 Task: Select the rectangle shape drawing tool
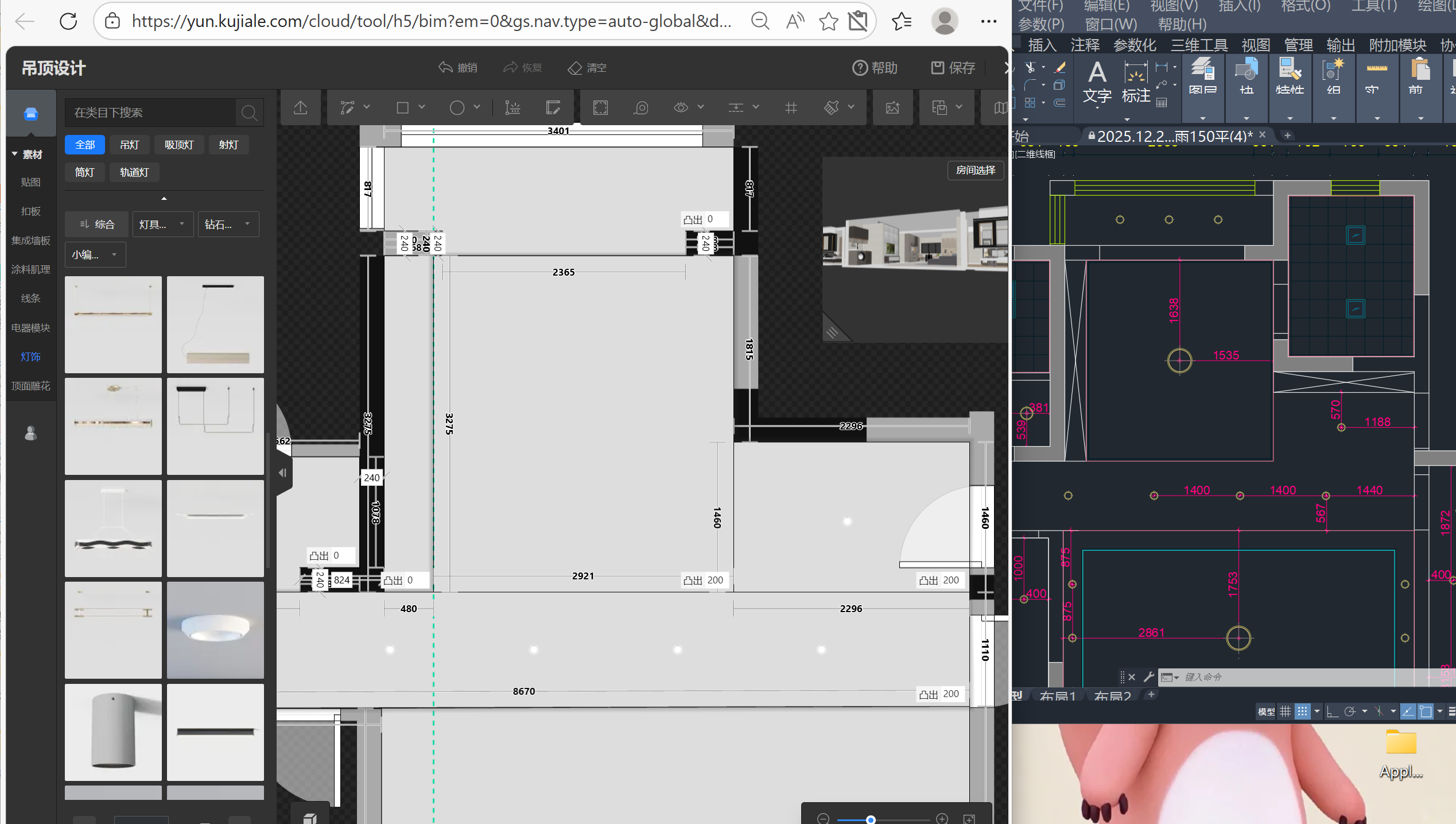pos(403,107)
